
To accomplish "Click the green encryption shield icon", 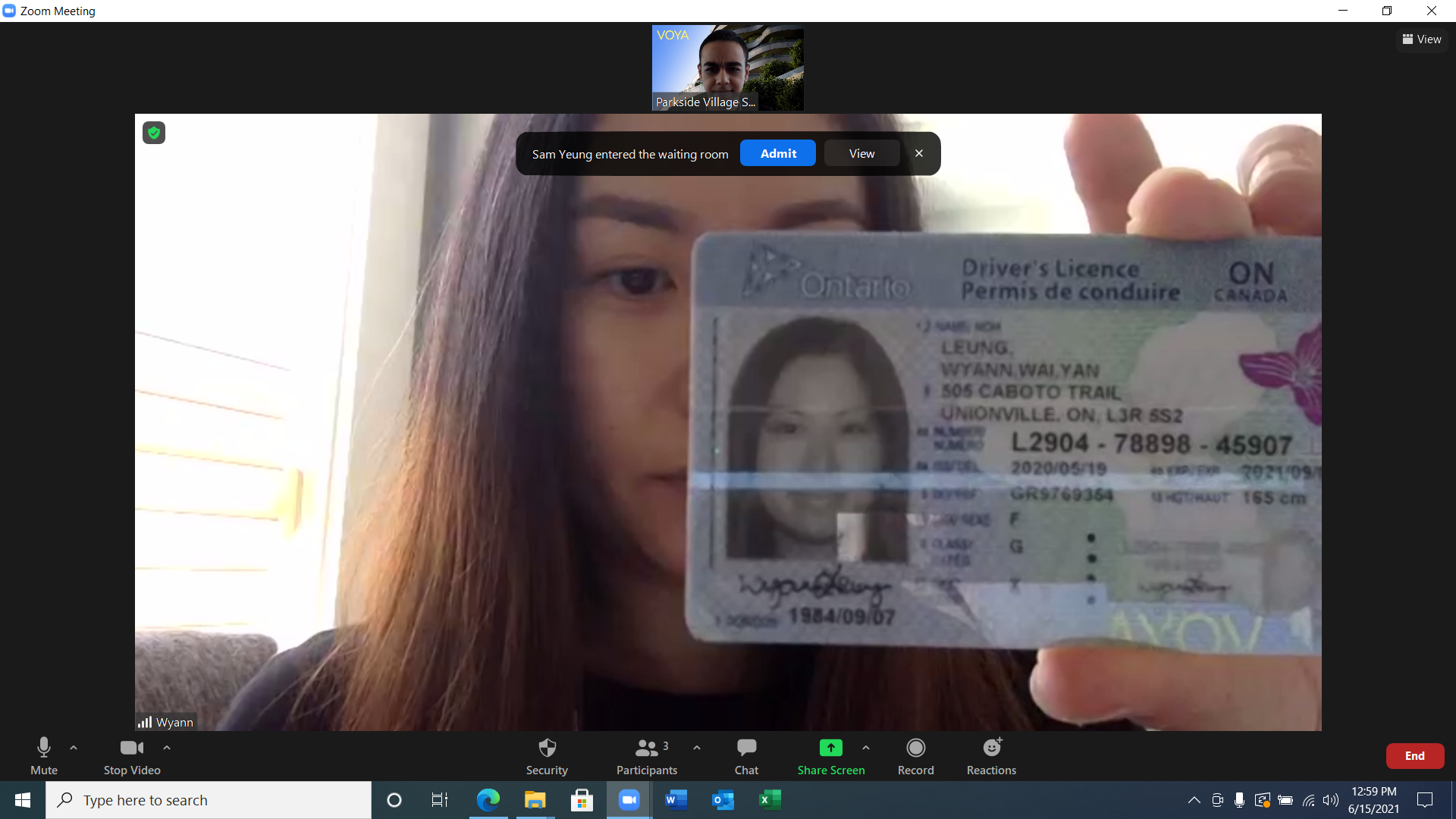I will 154,133.
